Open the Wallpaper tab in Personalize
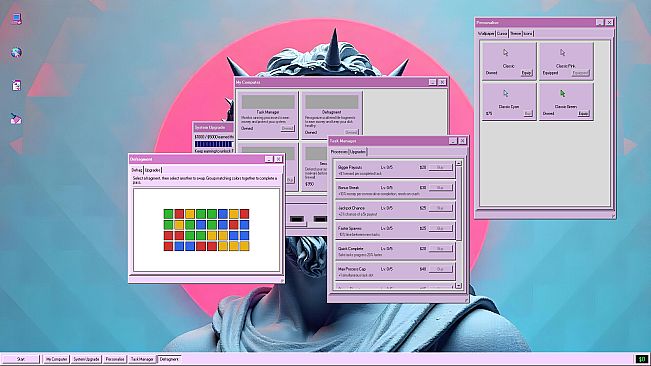 (486, 33)
